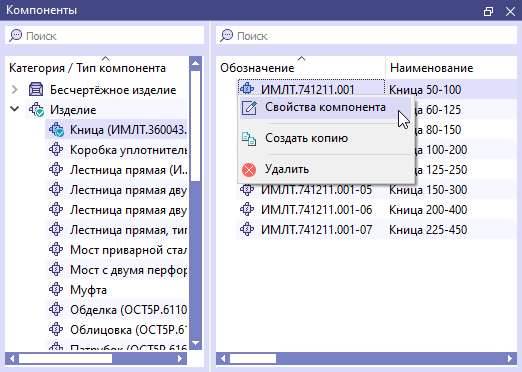The height and width of the screenshot is (372, 522).
Task: Select the Бесчертёжное изделие tree label
Action: coord(113,90)
